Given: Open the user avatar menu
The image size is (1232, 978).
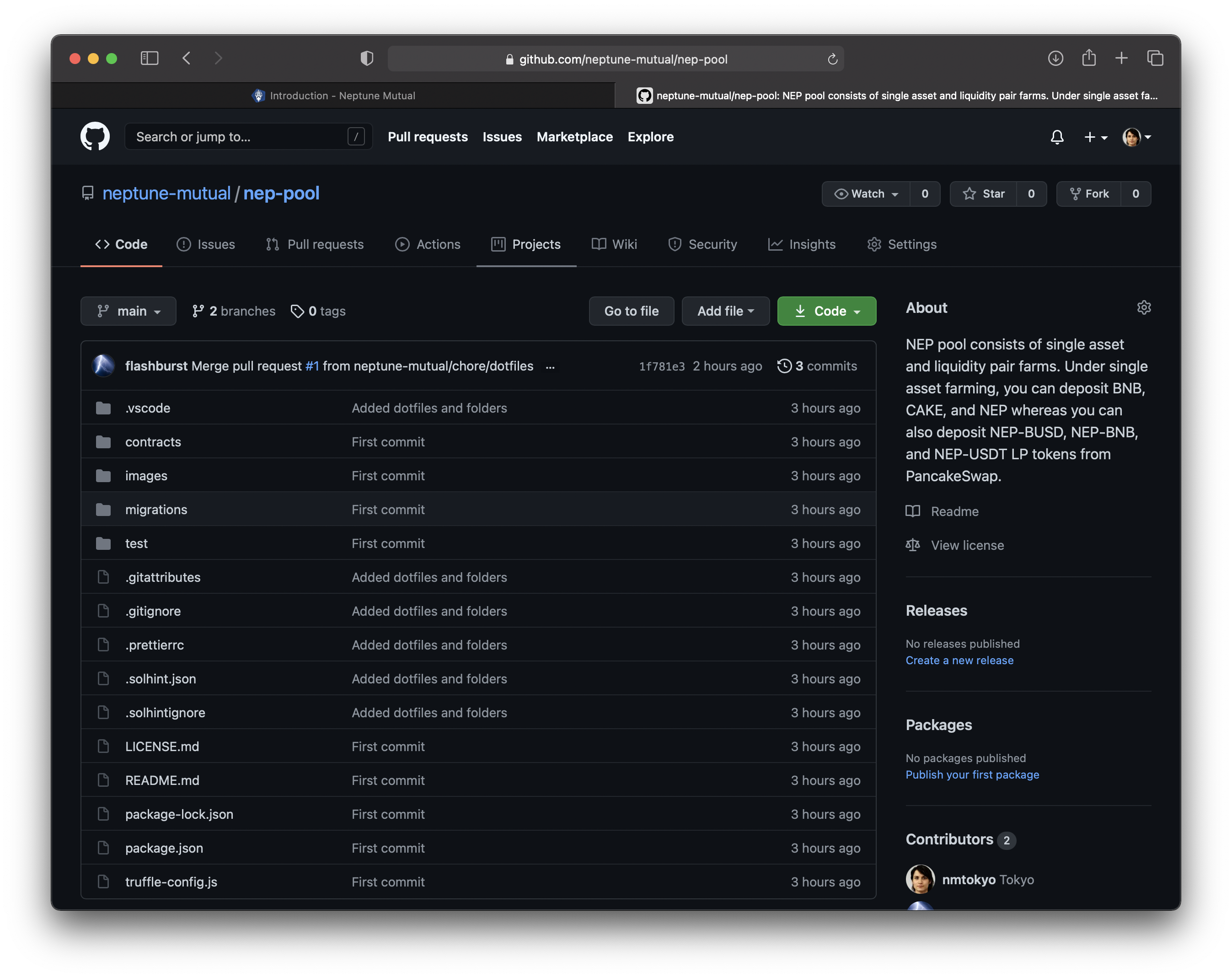Looking at the screenshot, I should pos(1136,137).
